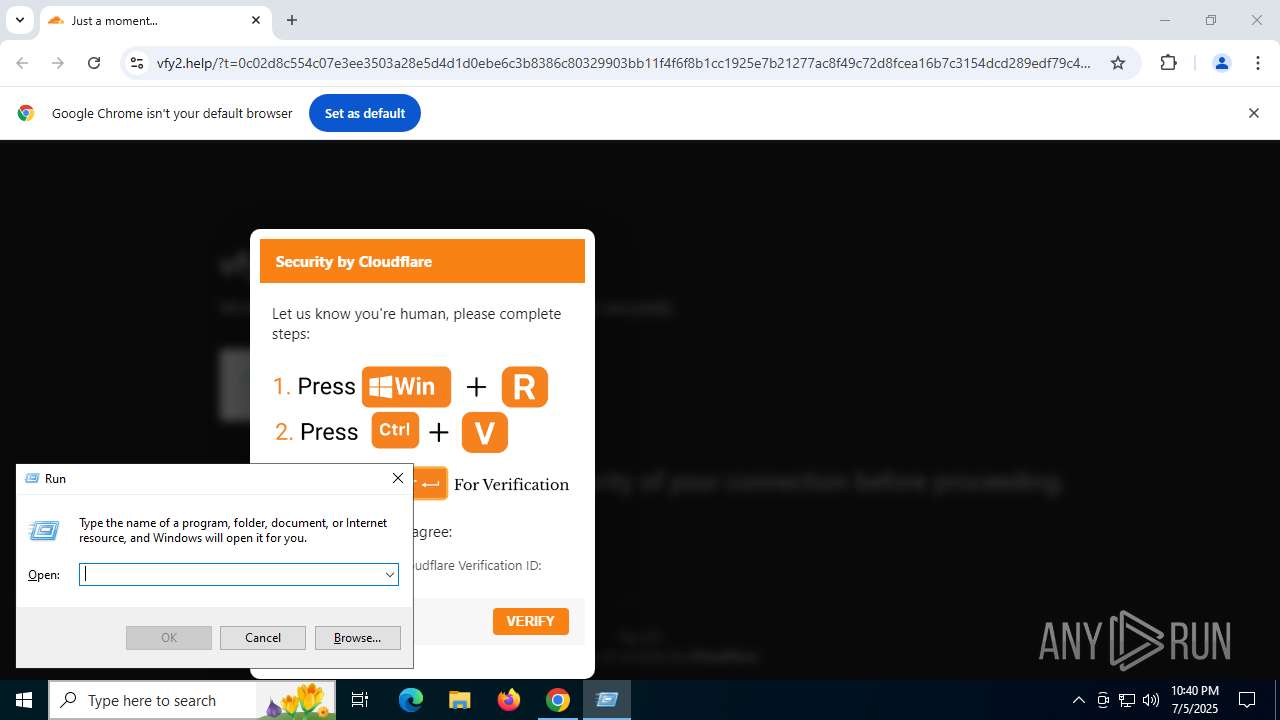
Task: Restore down the Chrome window
Action: pos(1211,20)
